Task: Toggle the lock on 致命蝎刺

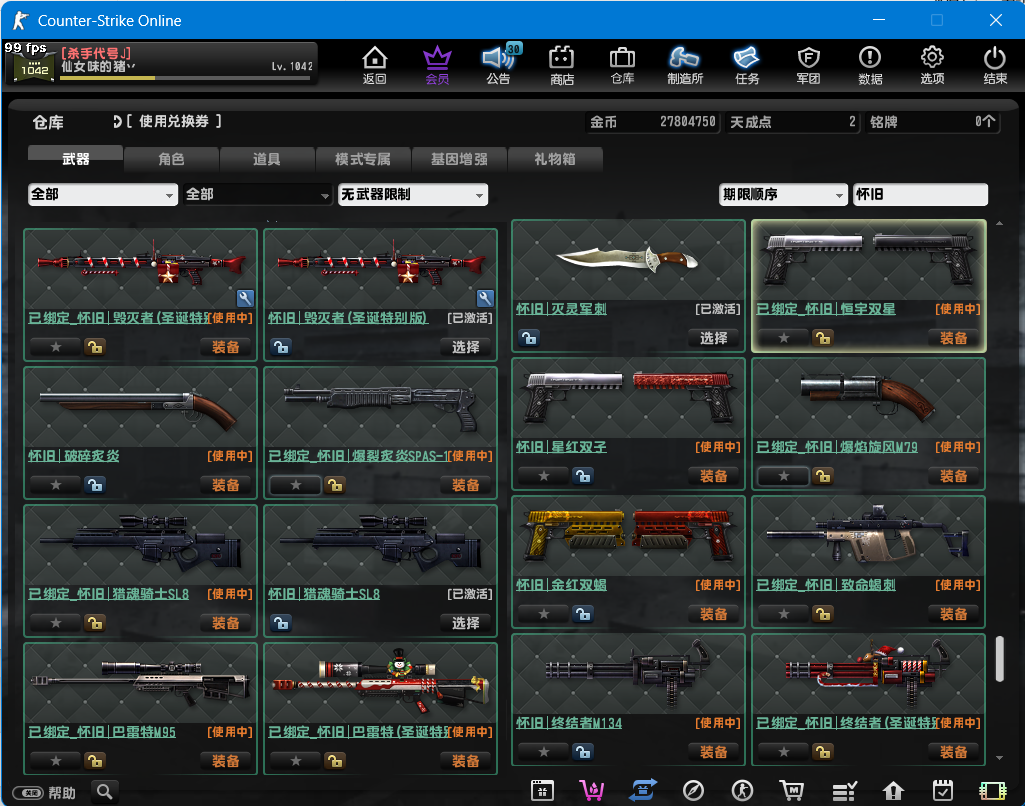Action: tap(823, 614)
